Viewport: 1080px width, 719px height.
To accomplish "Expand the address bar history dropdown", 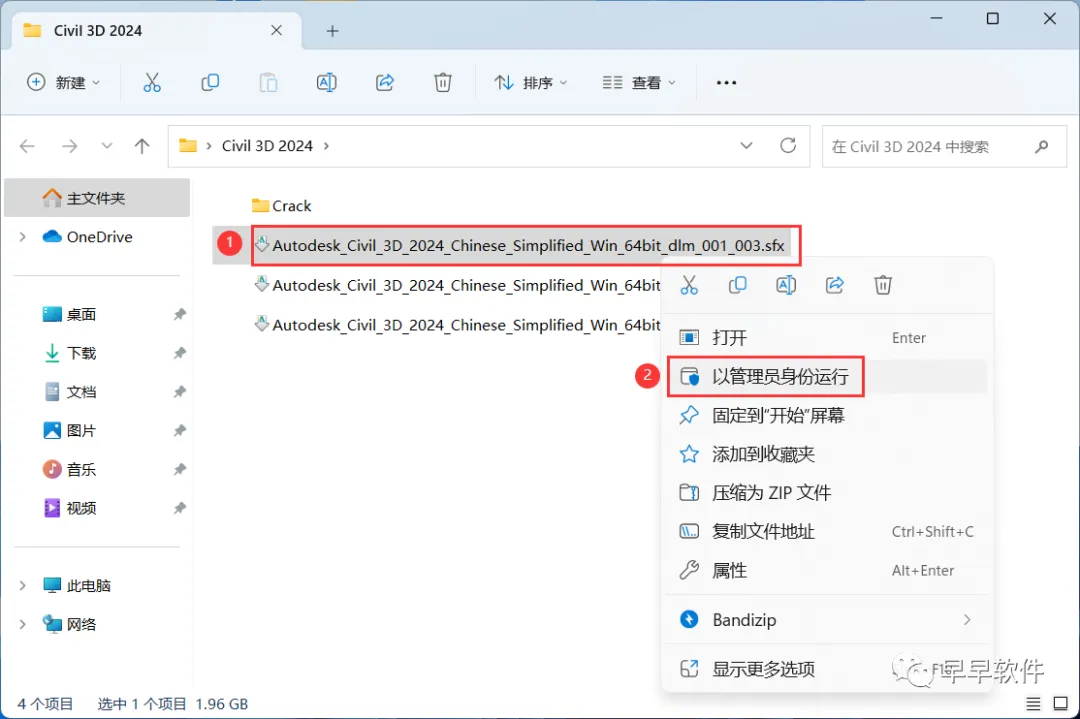I will click(x=746, y=146).
